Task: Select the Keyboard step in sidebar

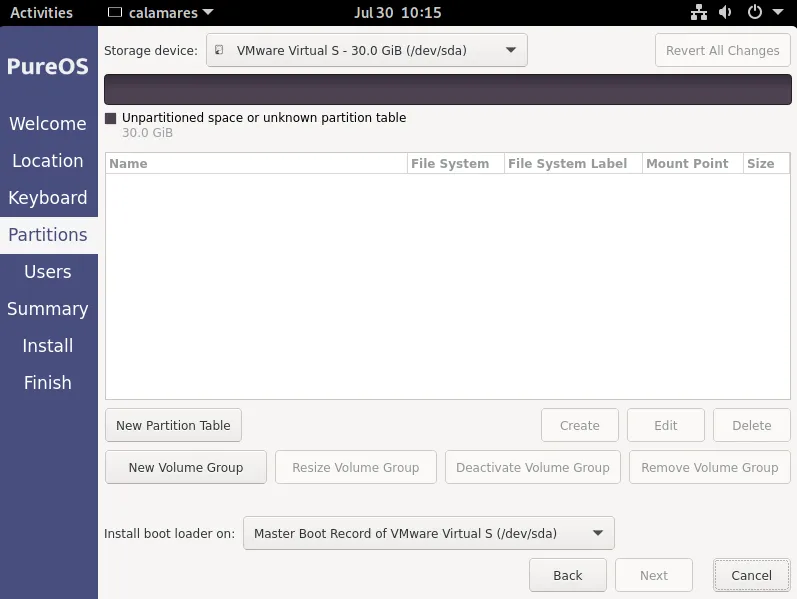Action: coord(48,198)
